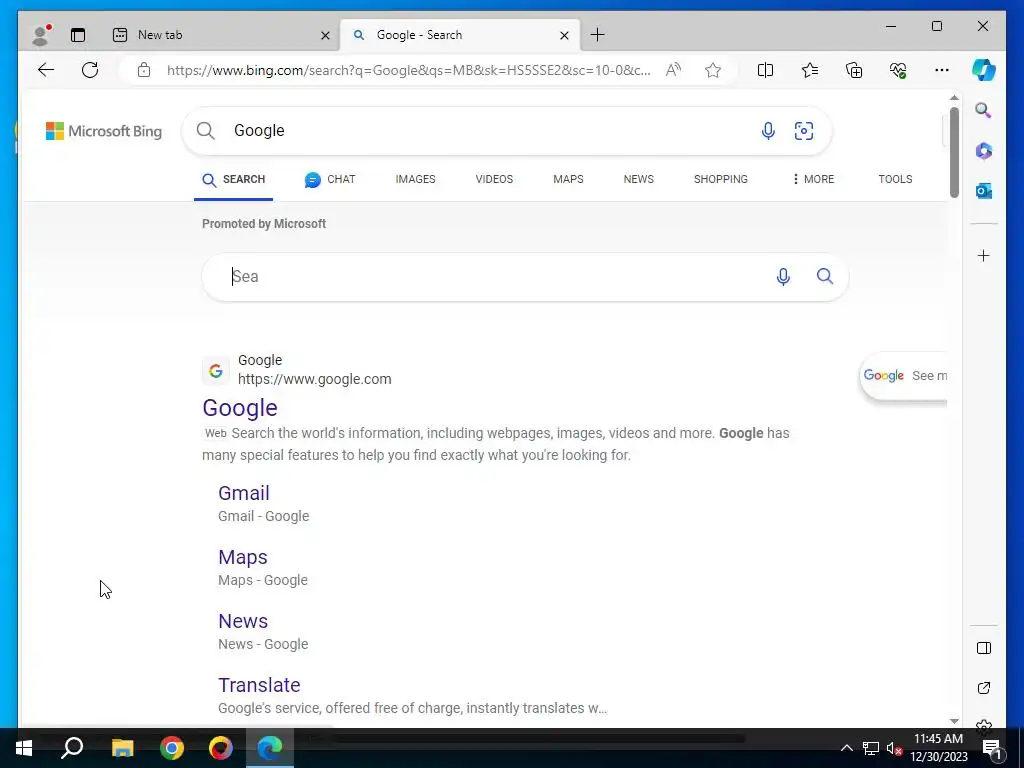Click the vertical scrollbar thumb
The width and height of the screenshot is (1024, 768).
pyautogui.click(x=954, y=152)
